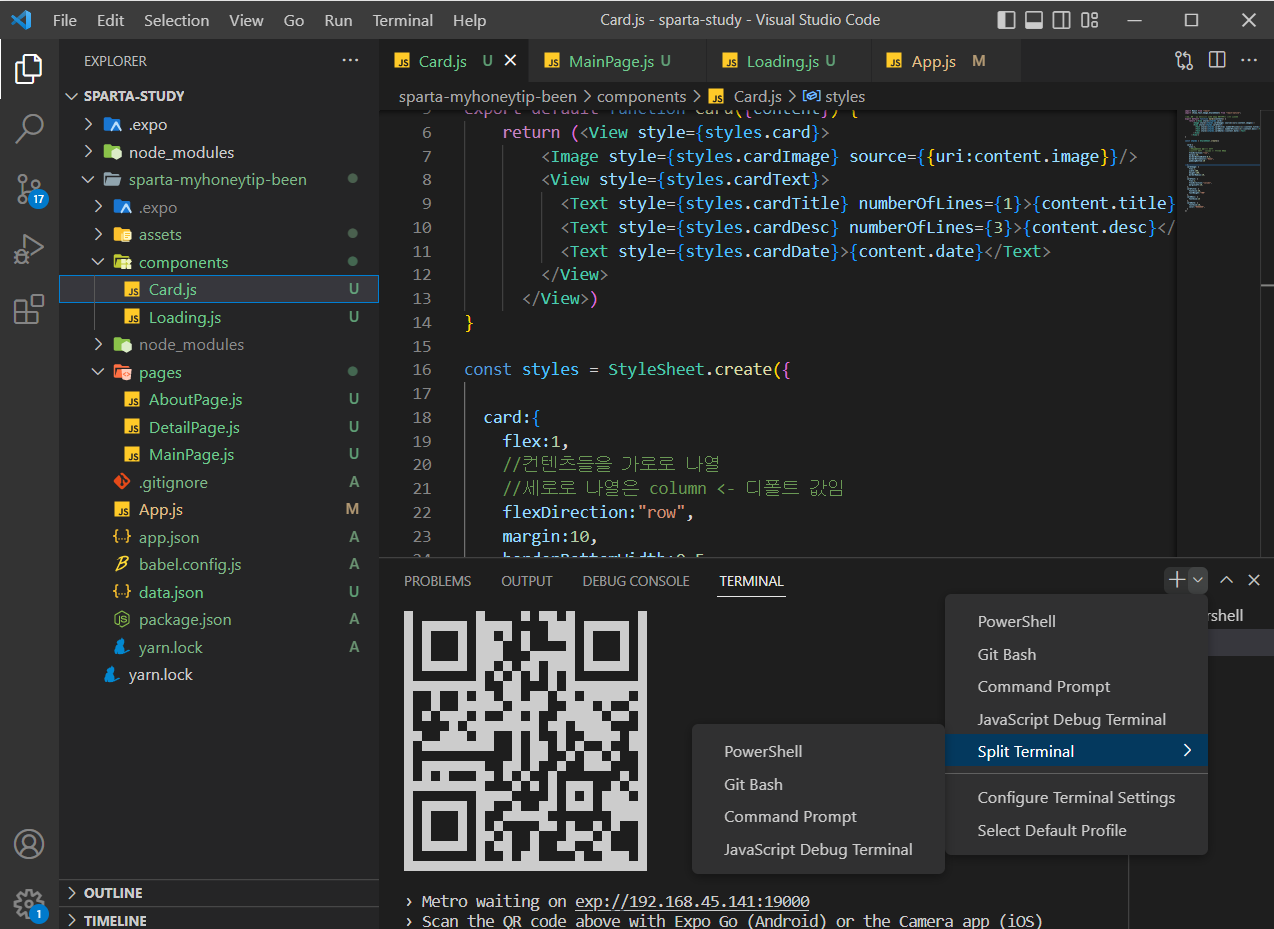Image resolution: width=1274 pixels, height=929 pixels.
Task: Collapse the sparta-myhoneytip-been folder
Action: (219, 180)
